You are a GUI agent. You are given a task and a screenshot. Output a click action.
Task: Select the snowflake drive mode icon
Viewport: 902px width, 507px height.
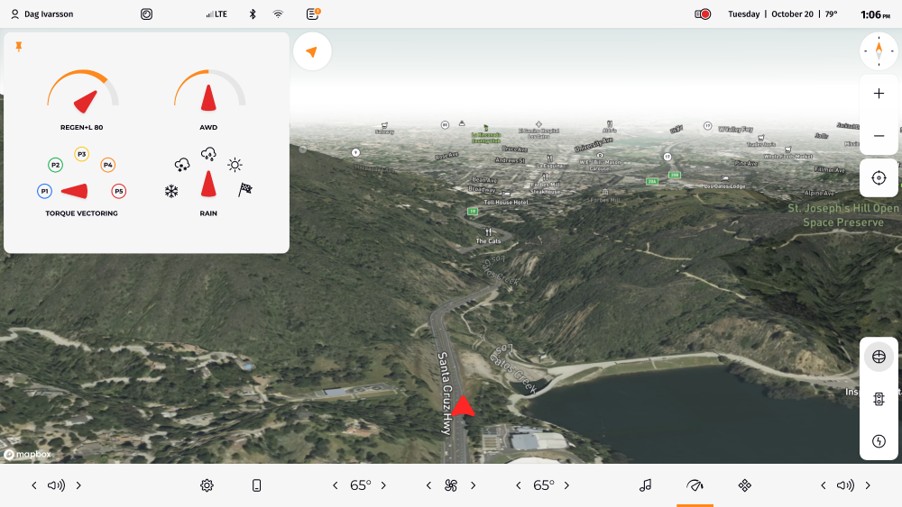[172, 191]
